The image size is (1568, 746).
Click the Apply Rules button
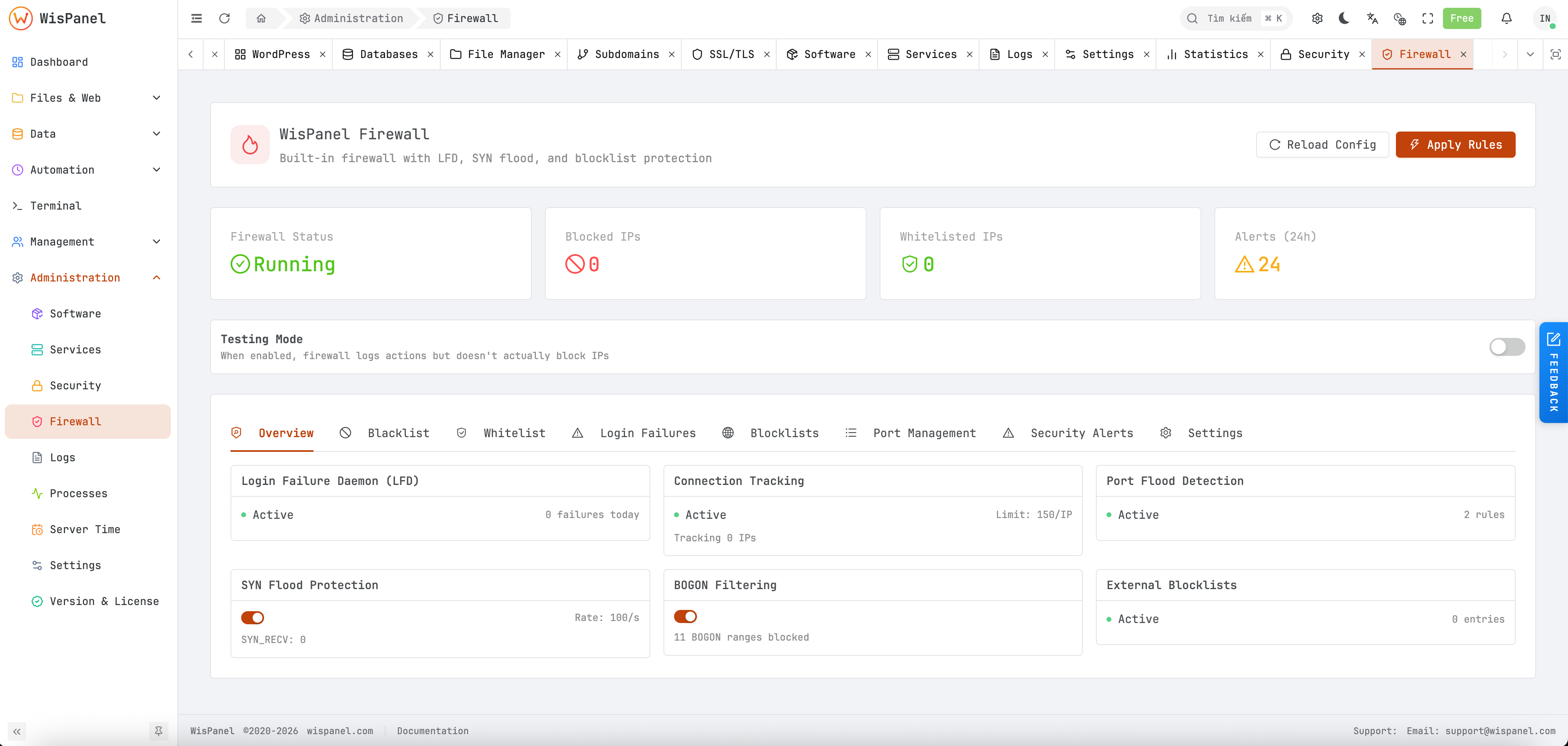click(x=1456, y=144)
